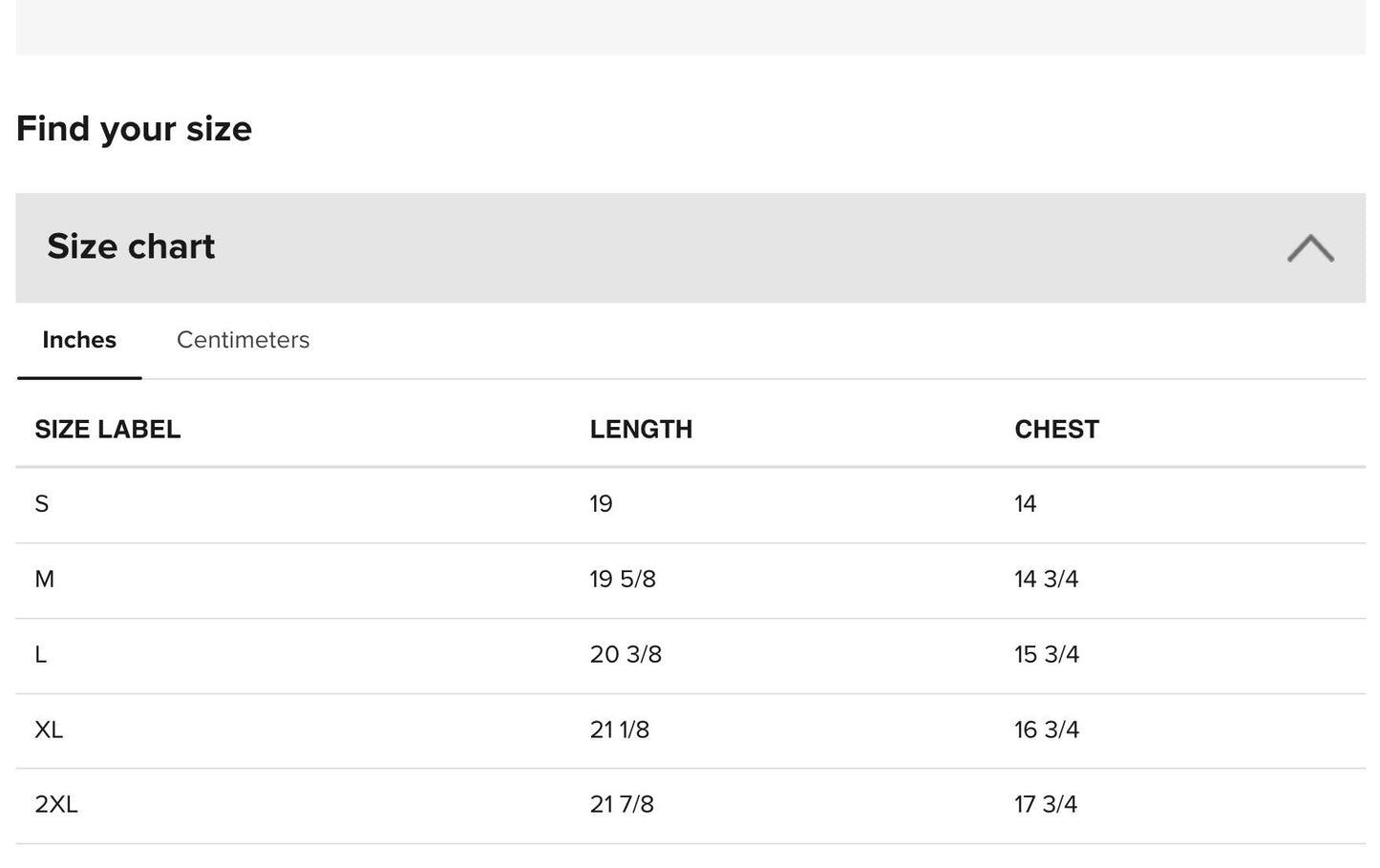Image resolution: width=1380 pixels, height=868 pixels.
Task: Click the SIZE LABEL column header
Action: tap(108, 430)
